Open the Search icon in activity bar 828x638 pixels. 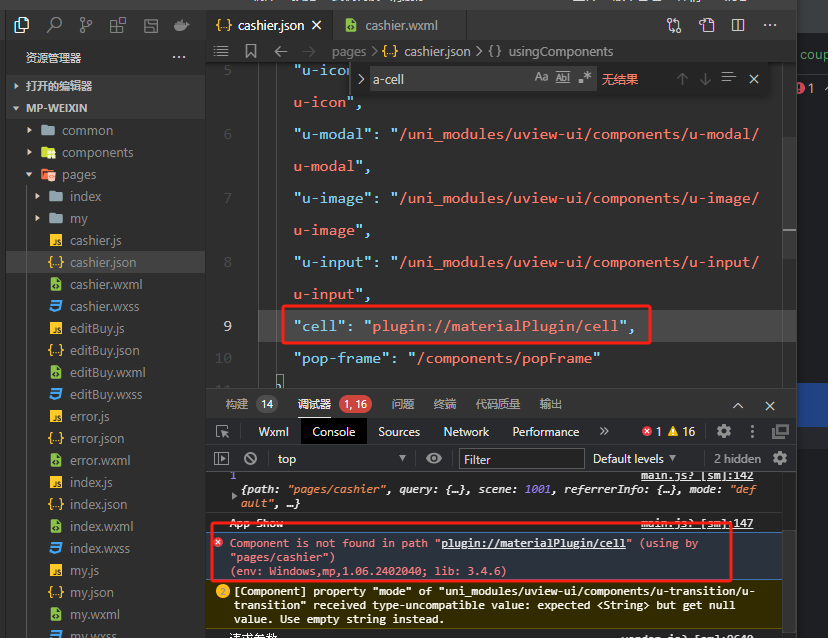click(x=54, y=25)
